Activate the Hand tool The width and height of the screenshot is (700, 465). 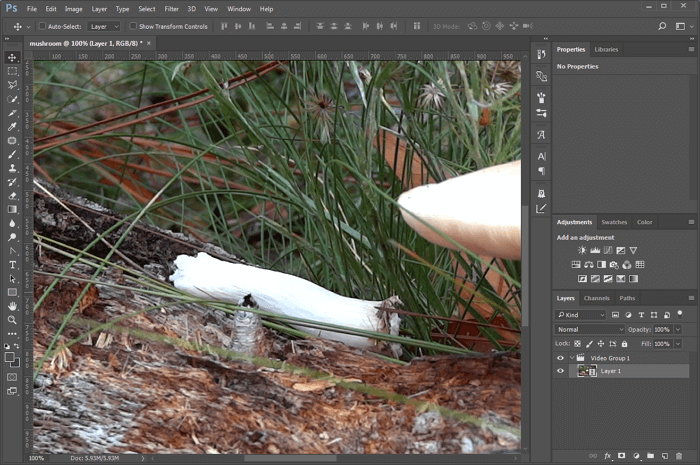click(x=12, y=305)
